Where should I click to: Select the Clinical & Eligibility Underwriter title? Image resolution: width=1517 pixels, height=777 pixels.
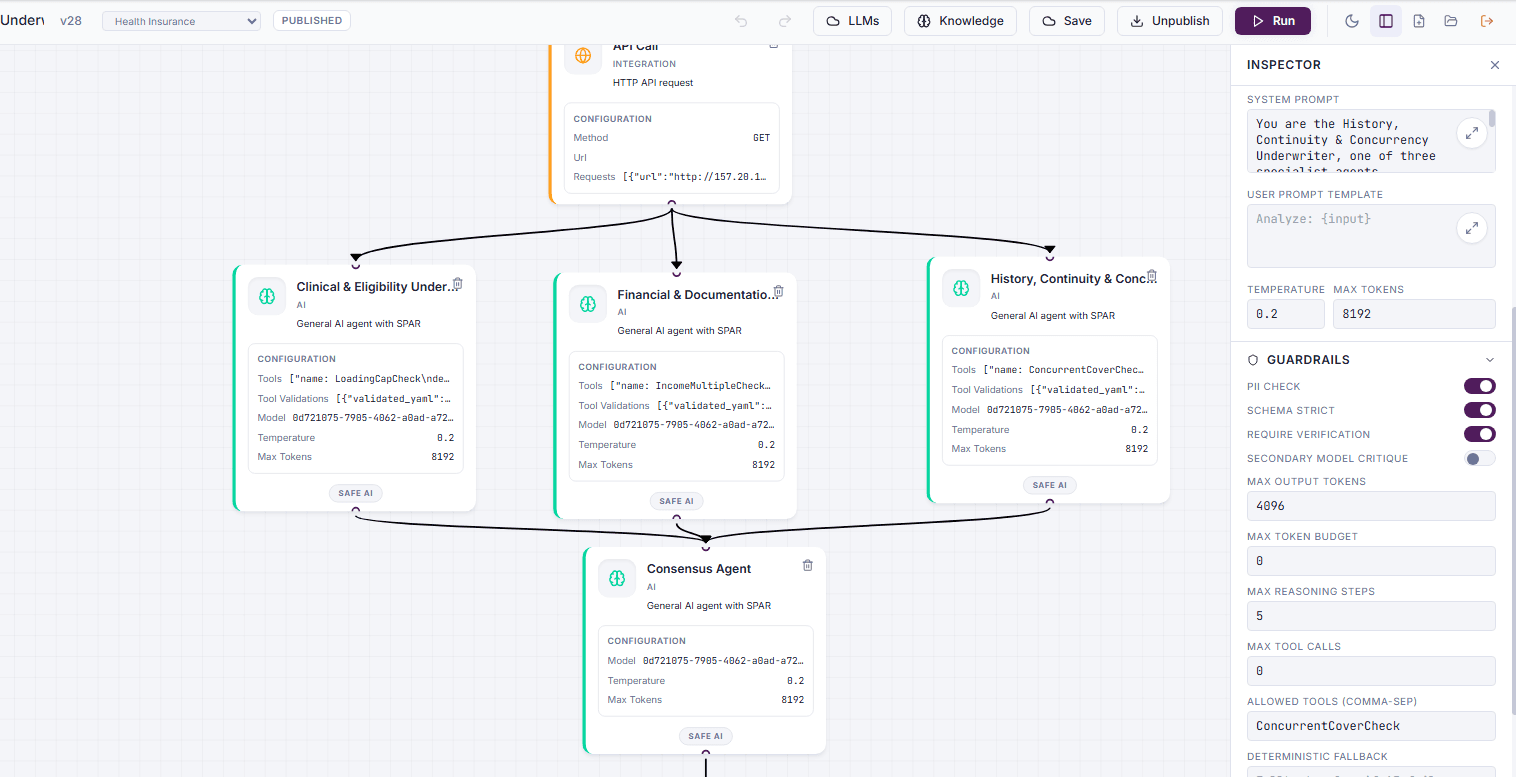coord(377,287)
